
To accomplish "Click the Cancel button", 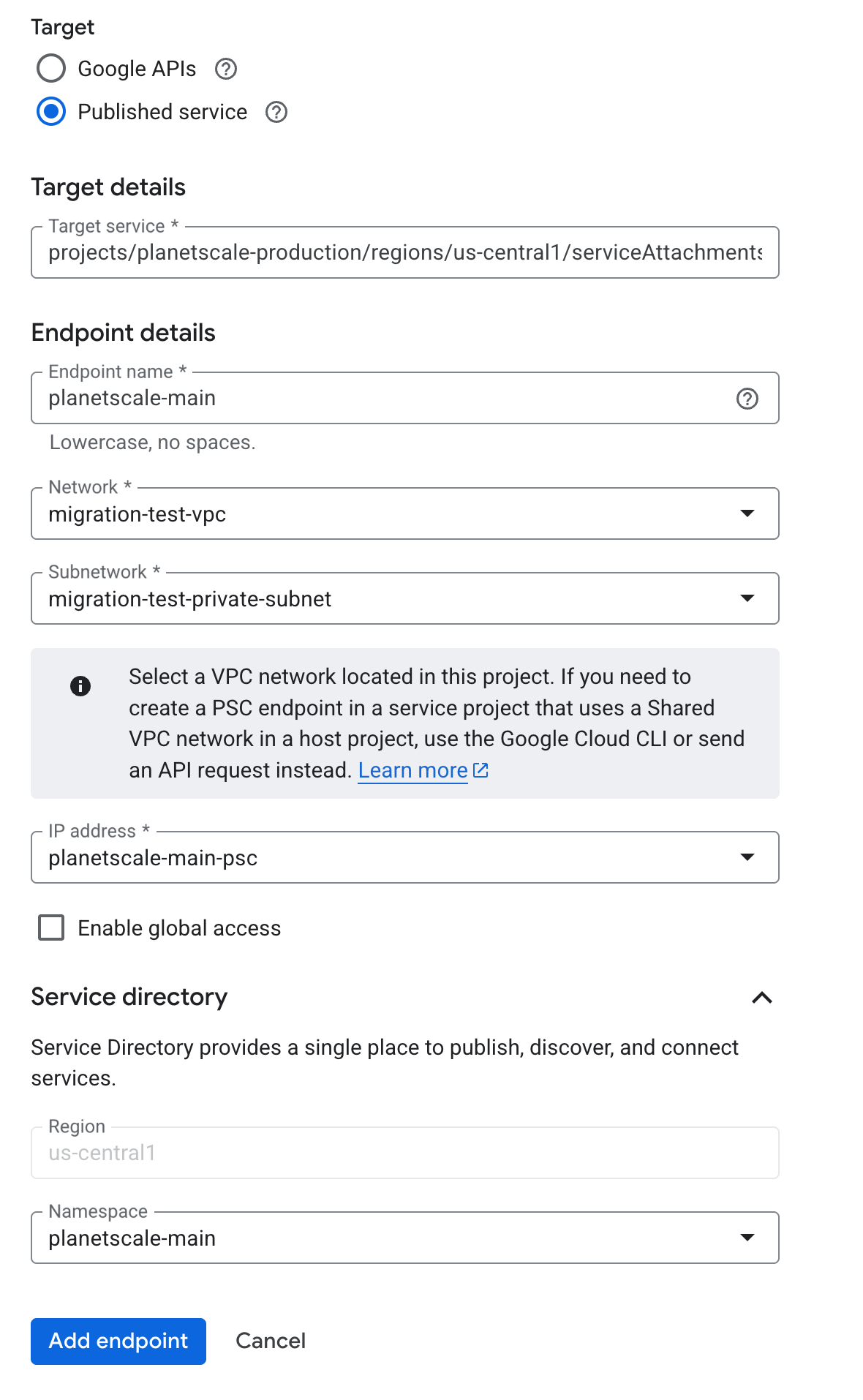I will 270,1341.
